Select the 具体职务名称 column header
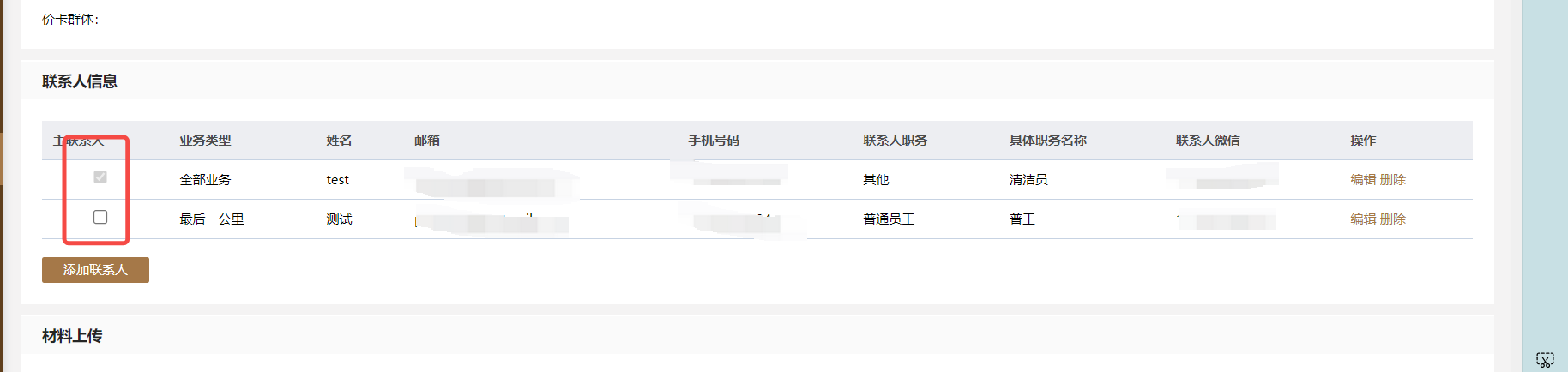1568x372 pixels. [x=1048, y=140]
